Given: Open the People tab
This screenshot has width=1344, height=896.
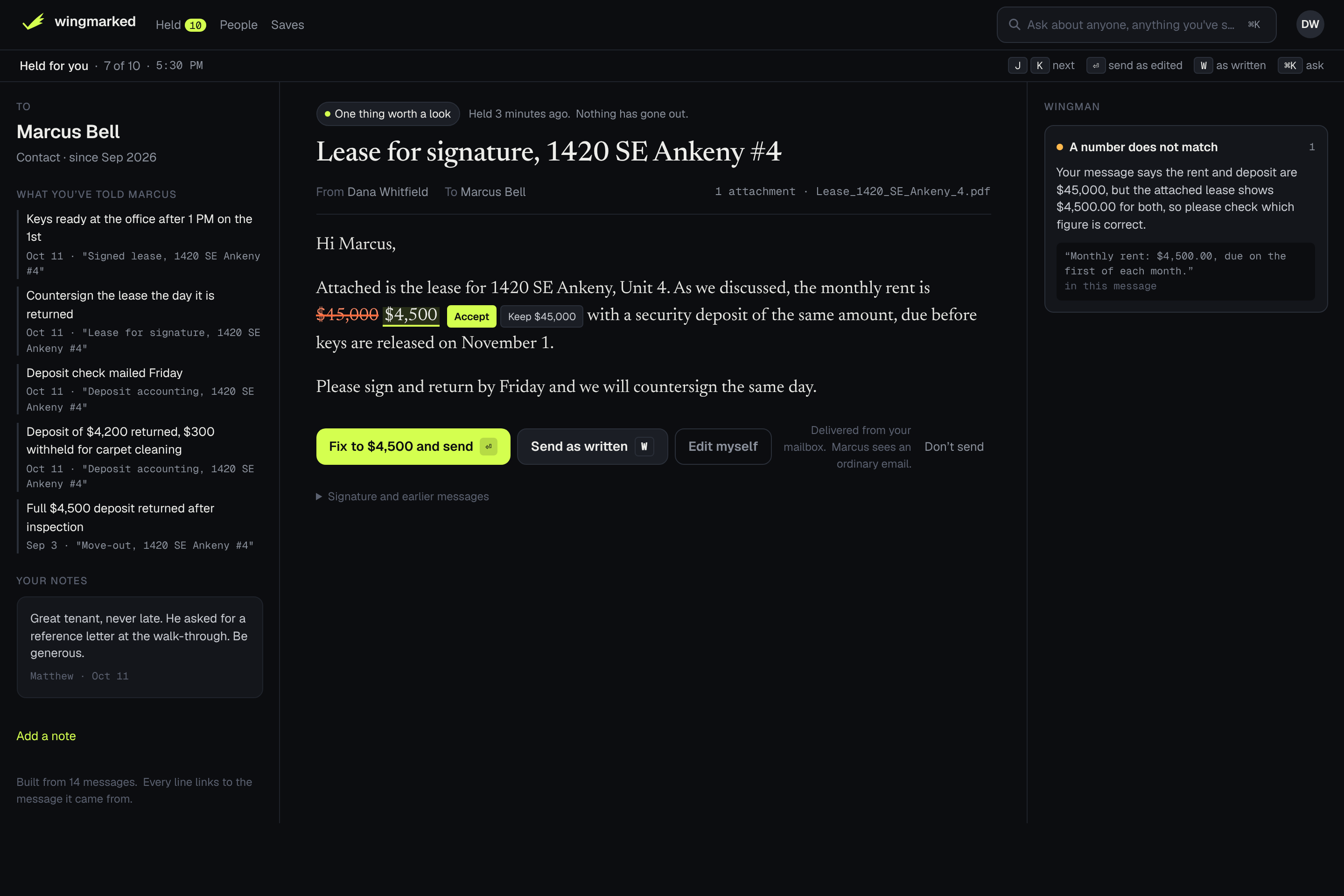Looking at the screenshot, I should pyautogui.click(x=238, y=25).
